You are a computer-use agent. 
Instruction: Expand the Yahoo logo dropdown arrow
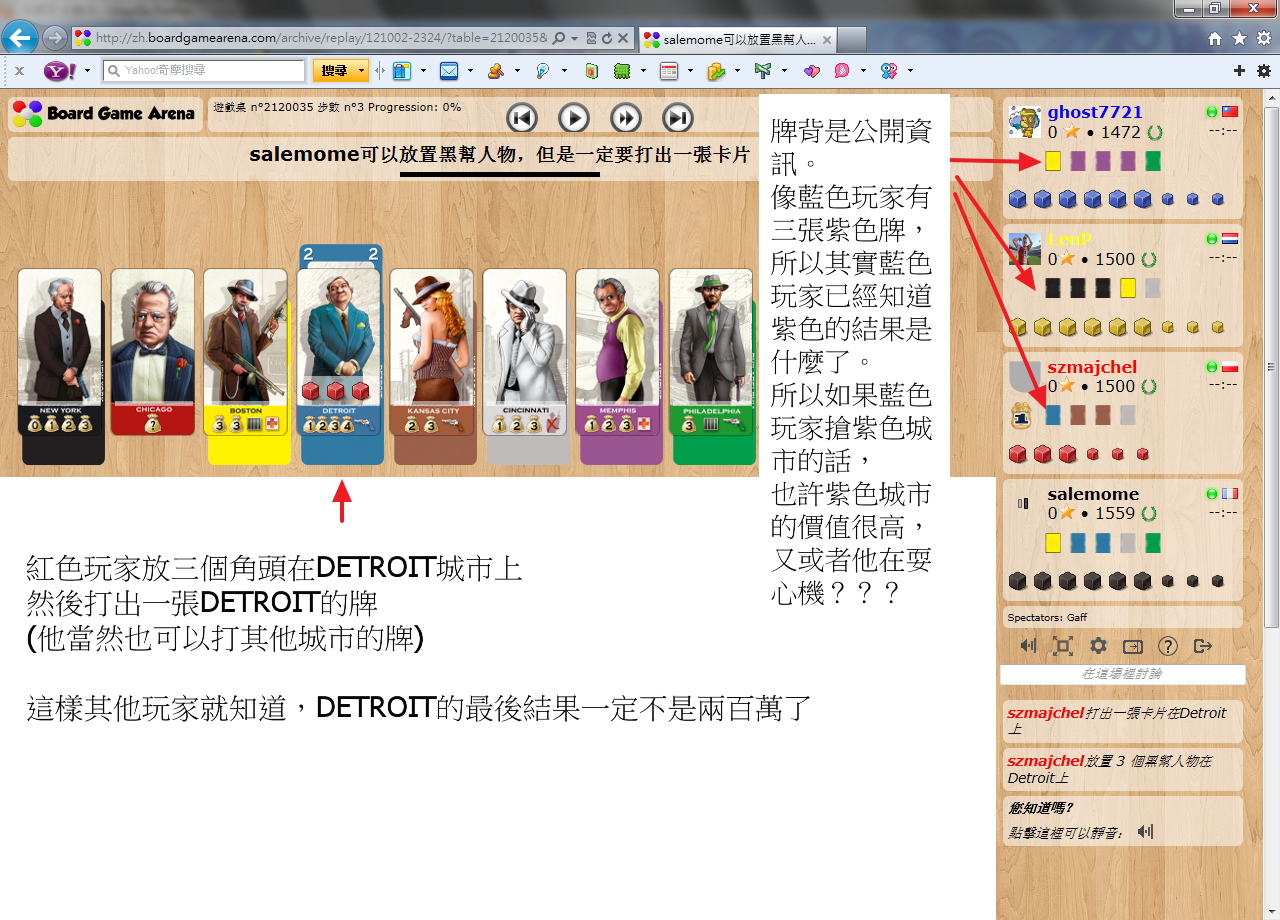pyautogui.click(x=87, y=71)
